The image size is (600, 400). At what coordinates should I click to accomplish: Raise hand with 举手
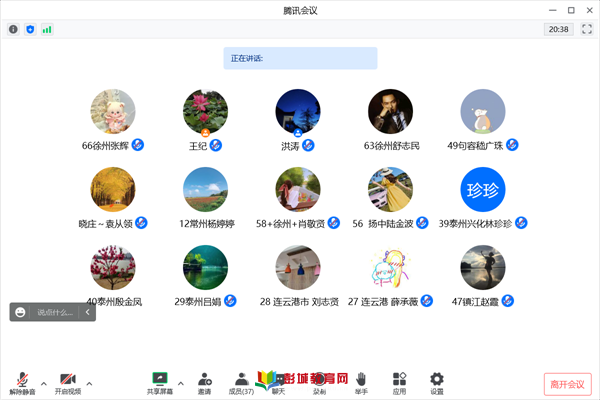[x=361, y=383]
